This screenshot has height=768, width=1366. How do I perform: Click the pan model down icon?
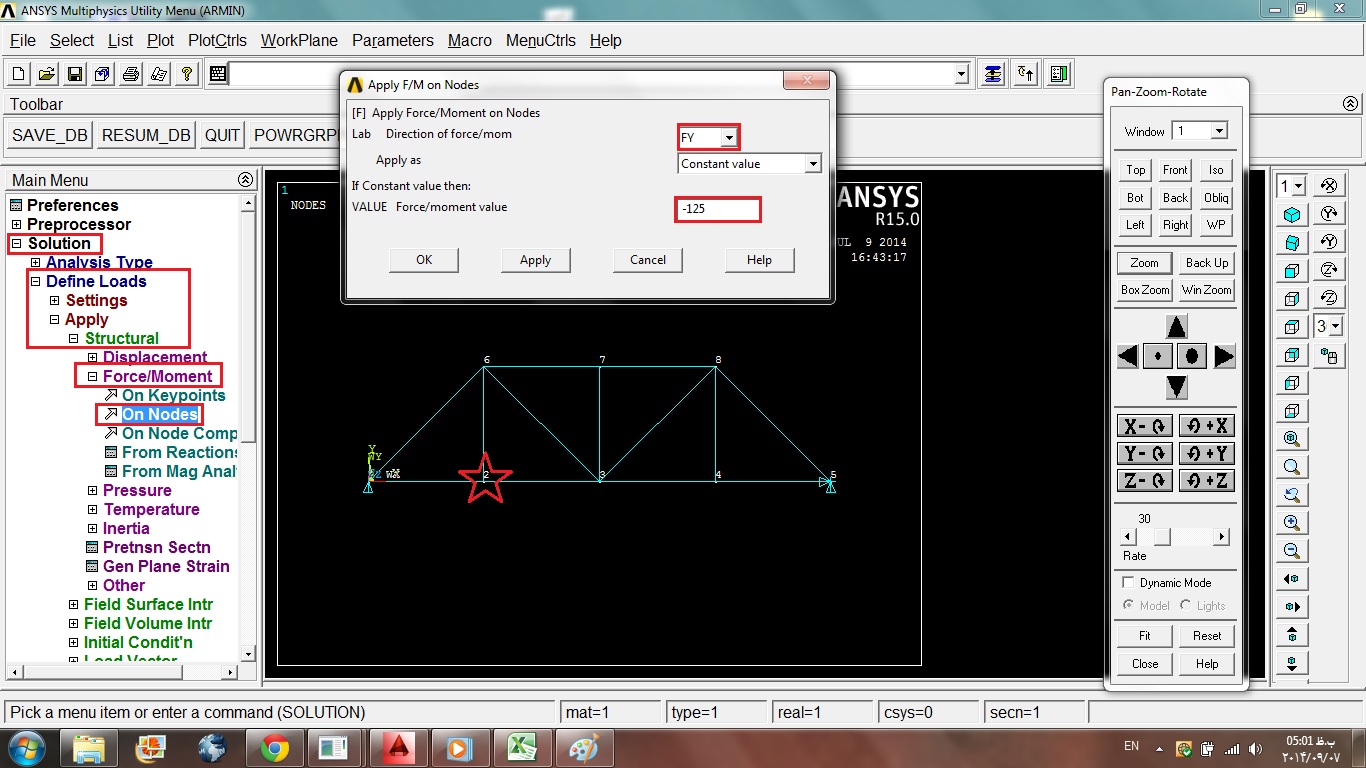(1292, 663)
